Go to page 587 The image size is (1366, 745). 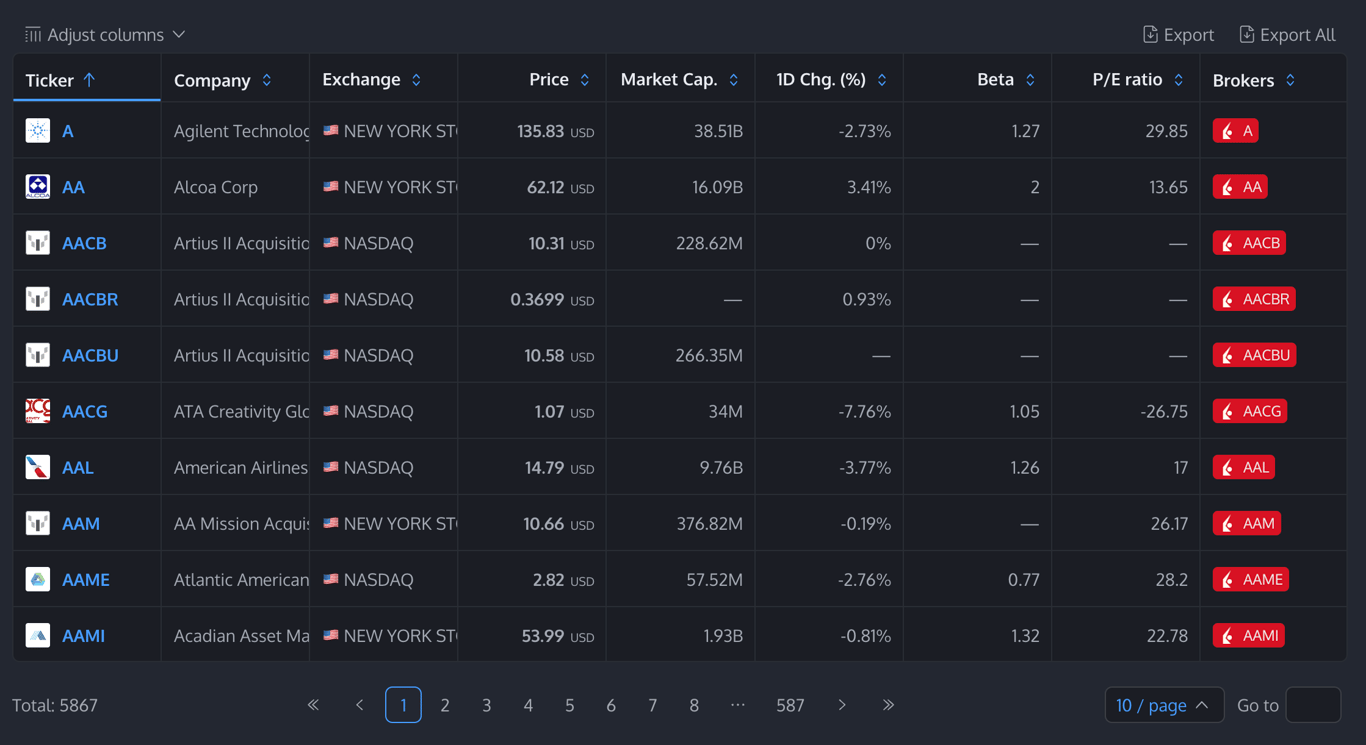[790, 705]
